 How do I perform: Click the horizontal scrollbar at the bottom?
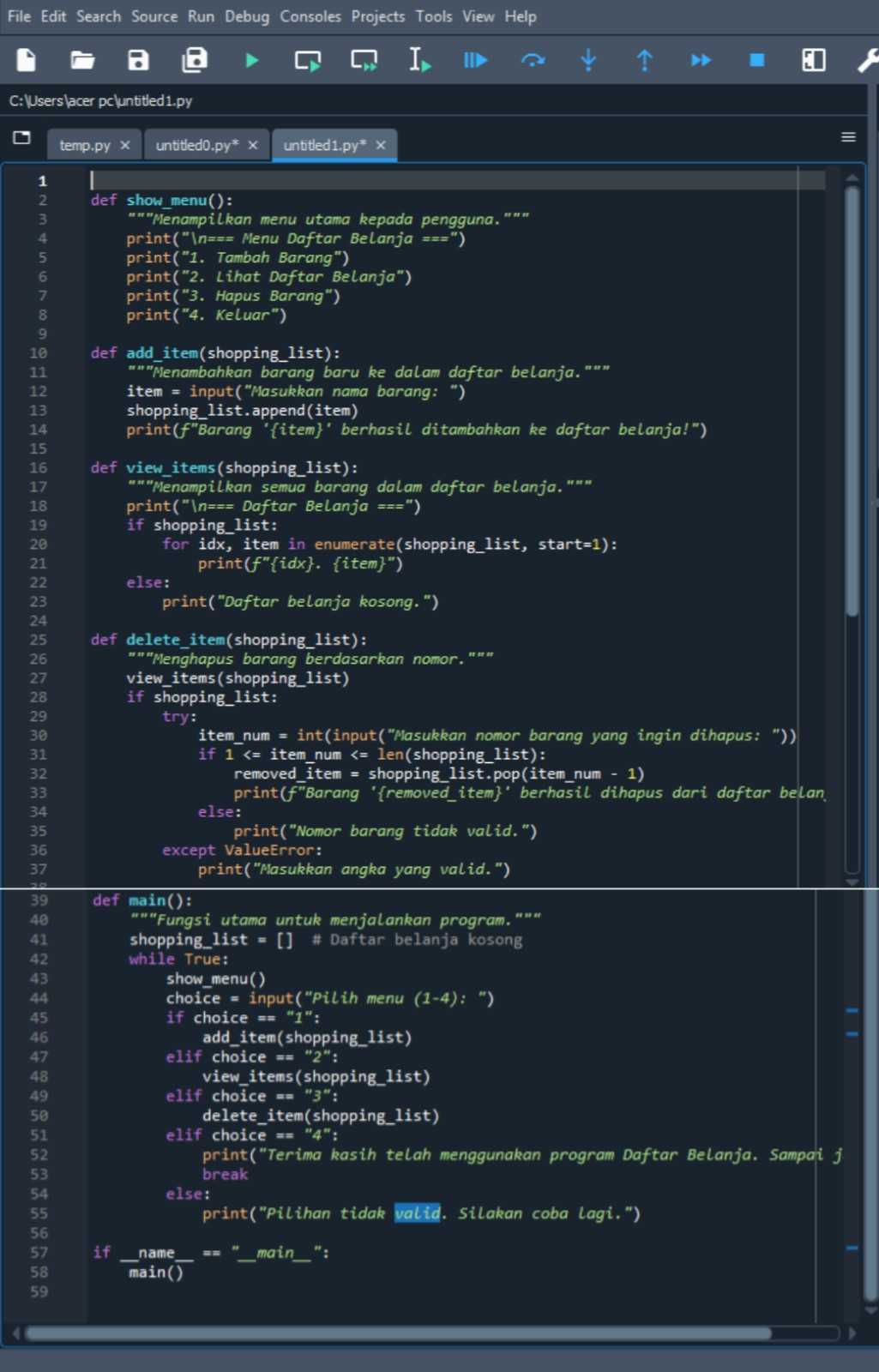click(x=397, y=1333)
